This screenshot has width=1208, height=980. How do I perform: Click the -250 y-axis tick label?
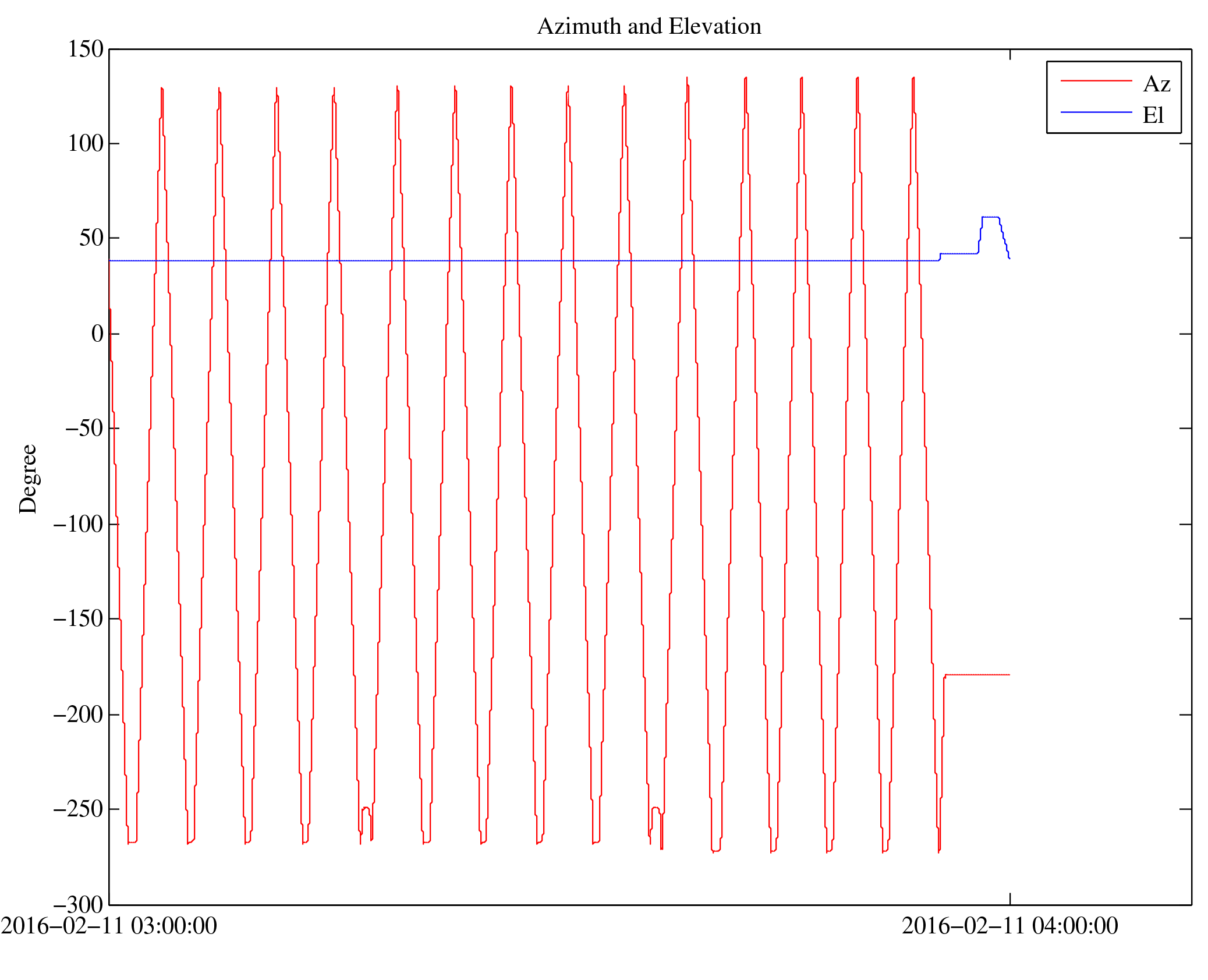coord(79,809)
